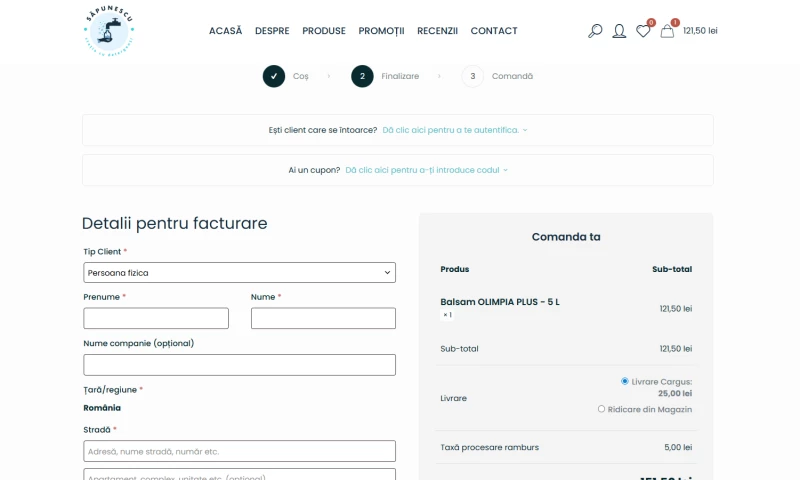Open the search magnifier icon
Screen dimensions: 800x480
[x=595, y=31]
